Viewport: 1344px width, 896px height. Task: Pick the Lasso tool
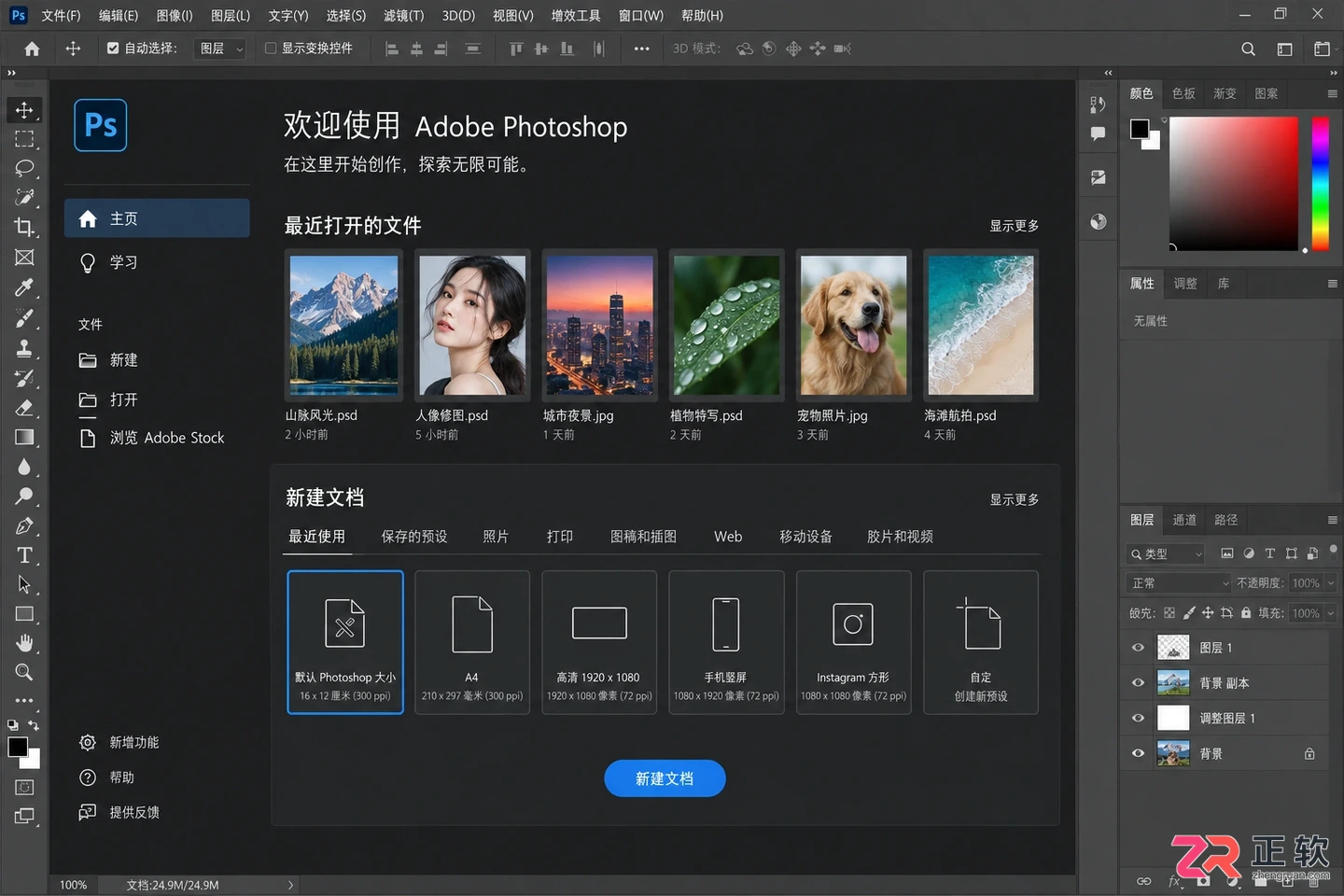(x=24, y=168)
